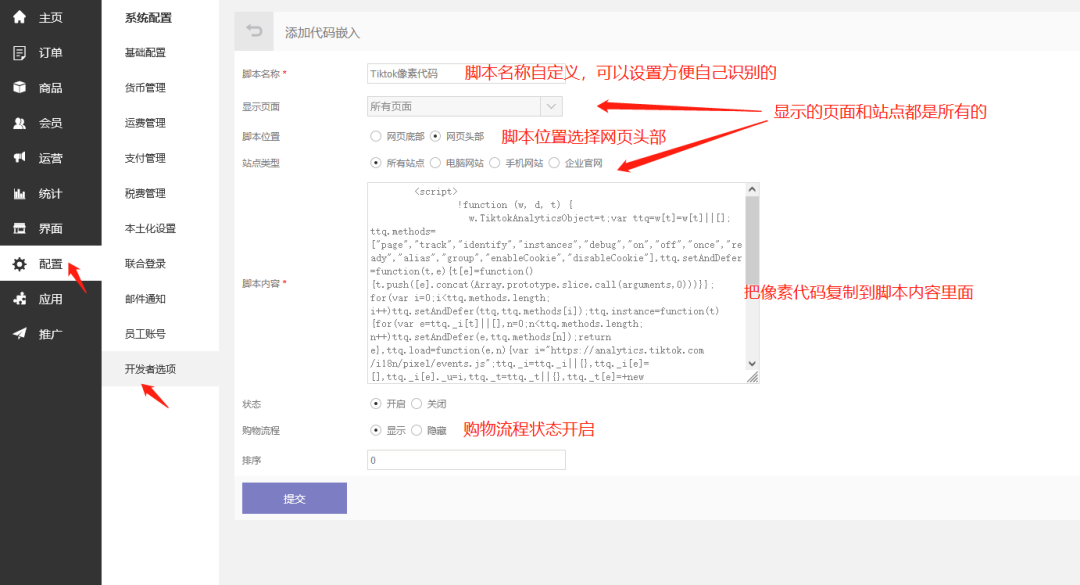Screen dimensions: 1080x585
Task: Click the members icon beside 会员
Action: pos(19,123)
